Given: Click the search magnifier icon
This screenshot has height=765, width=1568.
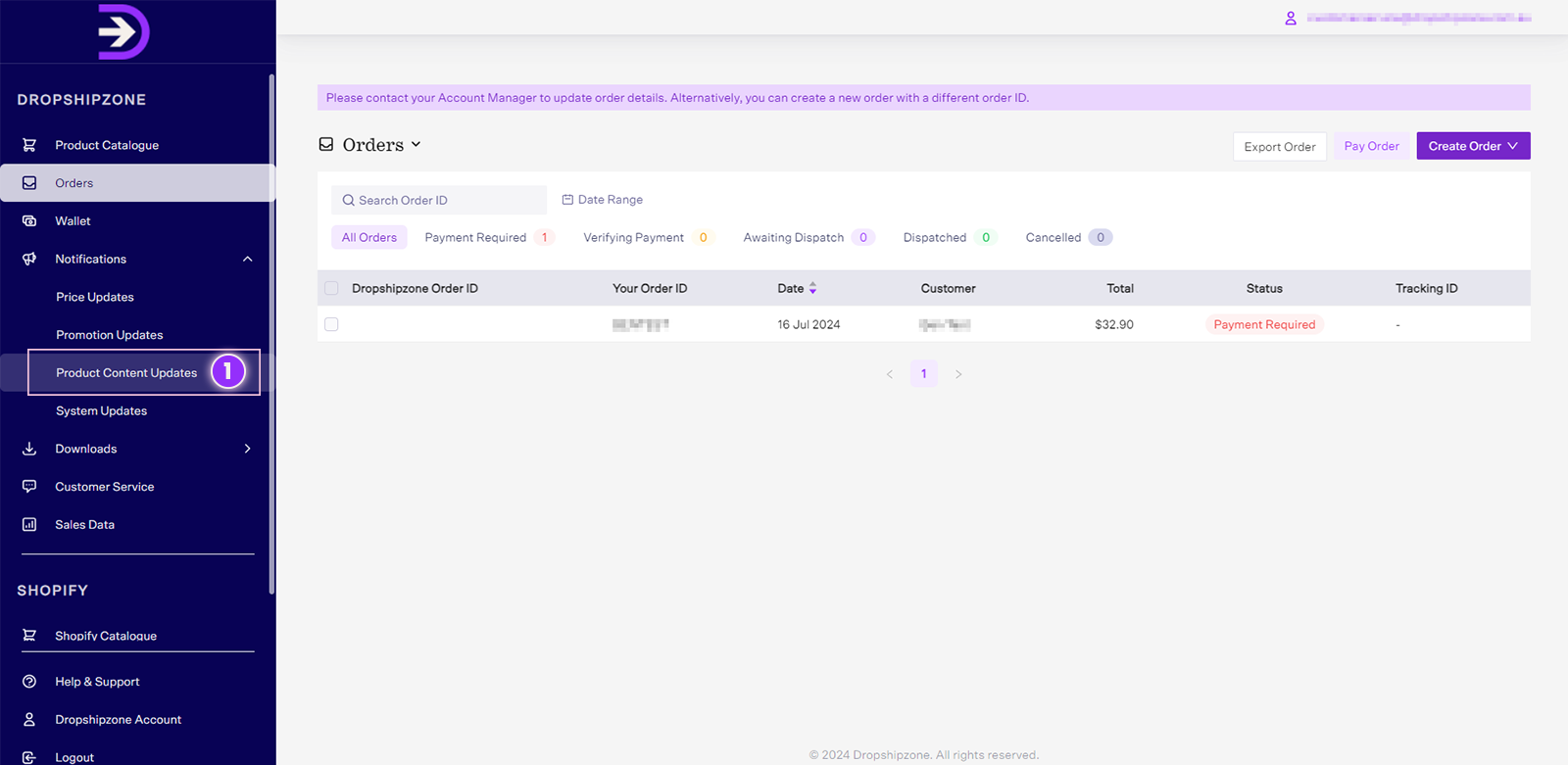Looking at the screenshot, I should (x=348, y=200).
